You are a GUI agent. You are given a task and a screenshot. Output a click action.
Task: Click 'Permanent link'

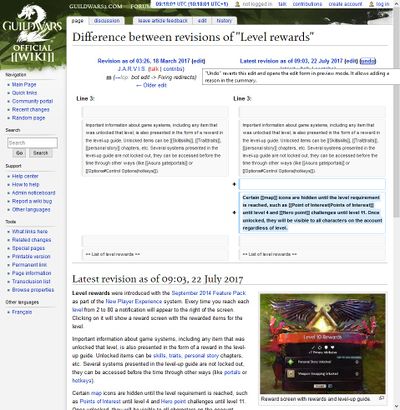pyautogui.click(x=29, y=265)
